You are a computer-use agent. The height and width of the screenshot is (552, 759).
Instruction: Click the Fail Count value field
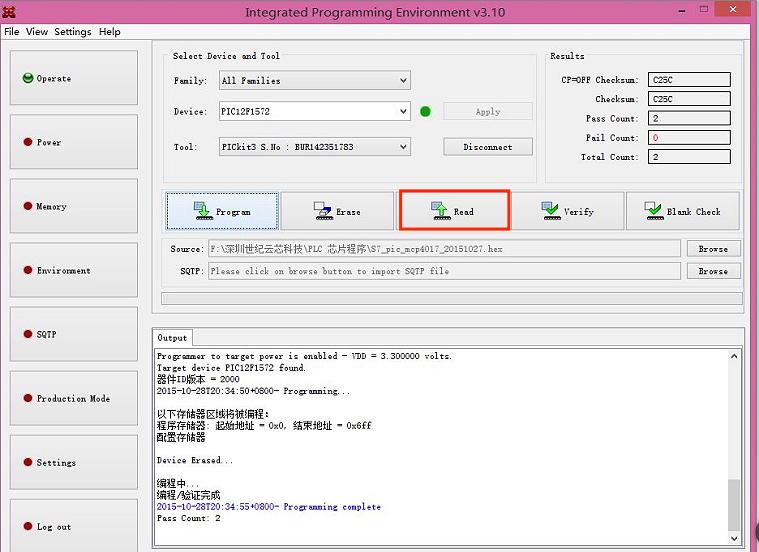click(x=689, y=138)
